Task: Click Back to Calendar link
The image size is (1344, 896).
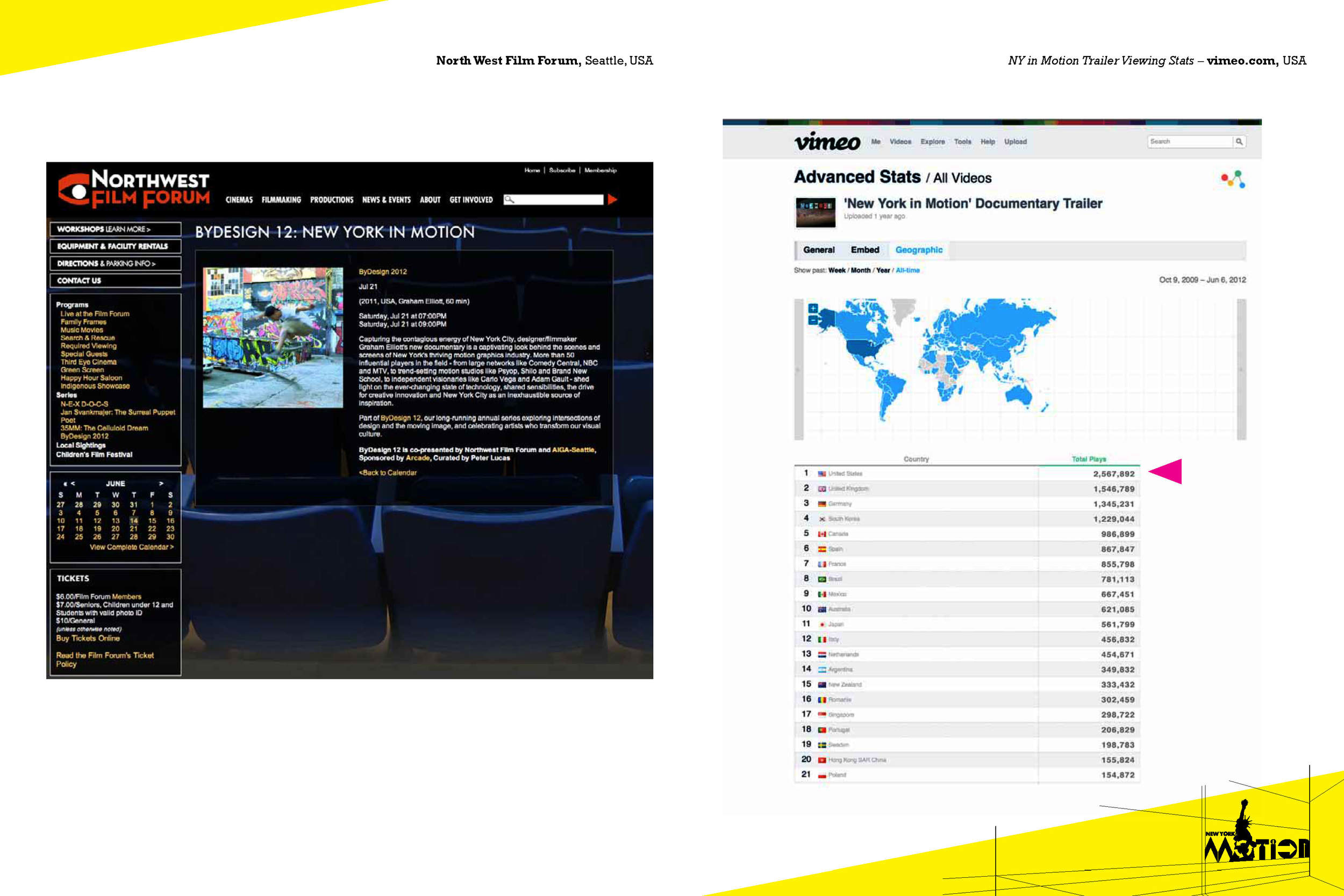Action: 388,472
